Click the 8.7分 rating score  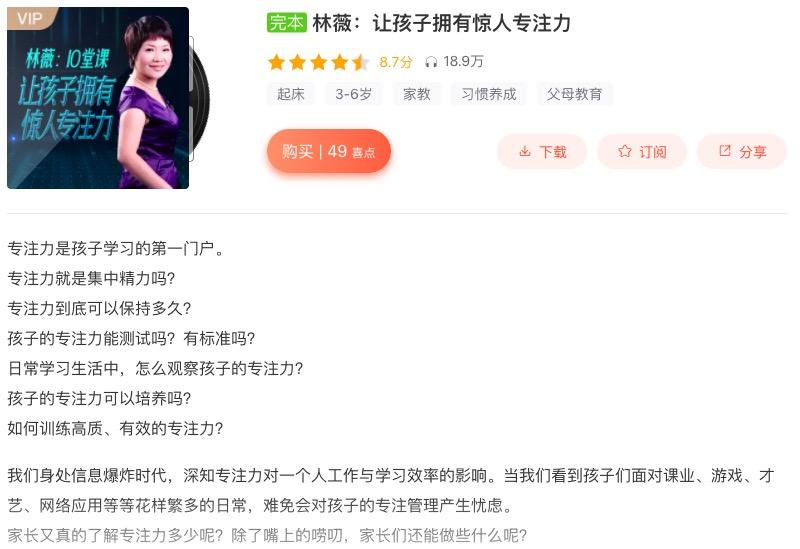click(395, 62)
